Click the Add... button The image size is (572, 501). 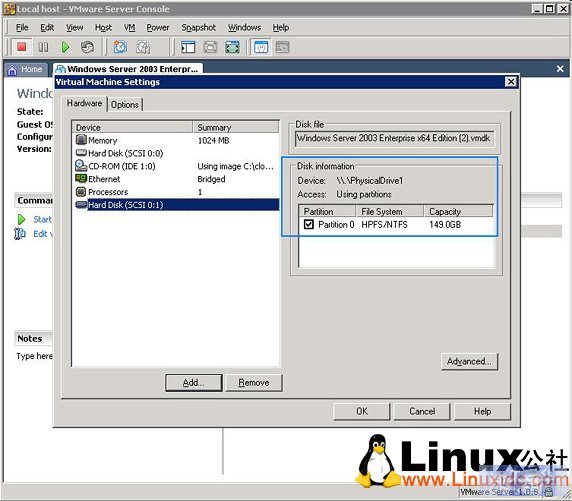coord(193,382)
